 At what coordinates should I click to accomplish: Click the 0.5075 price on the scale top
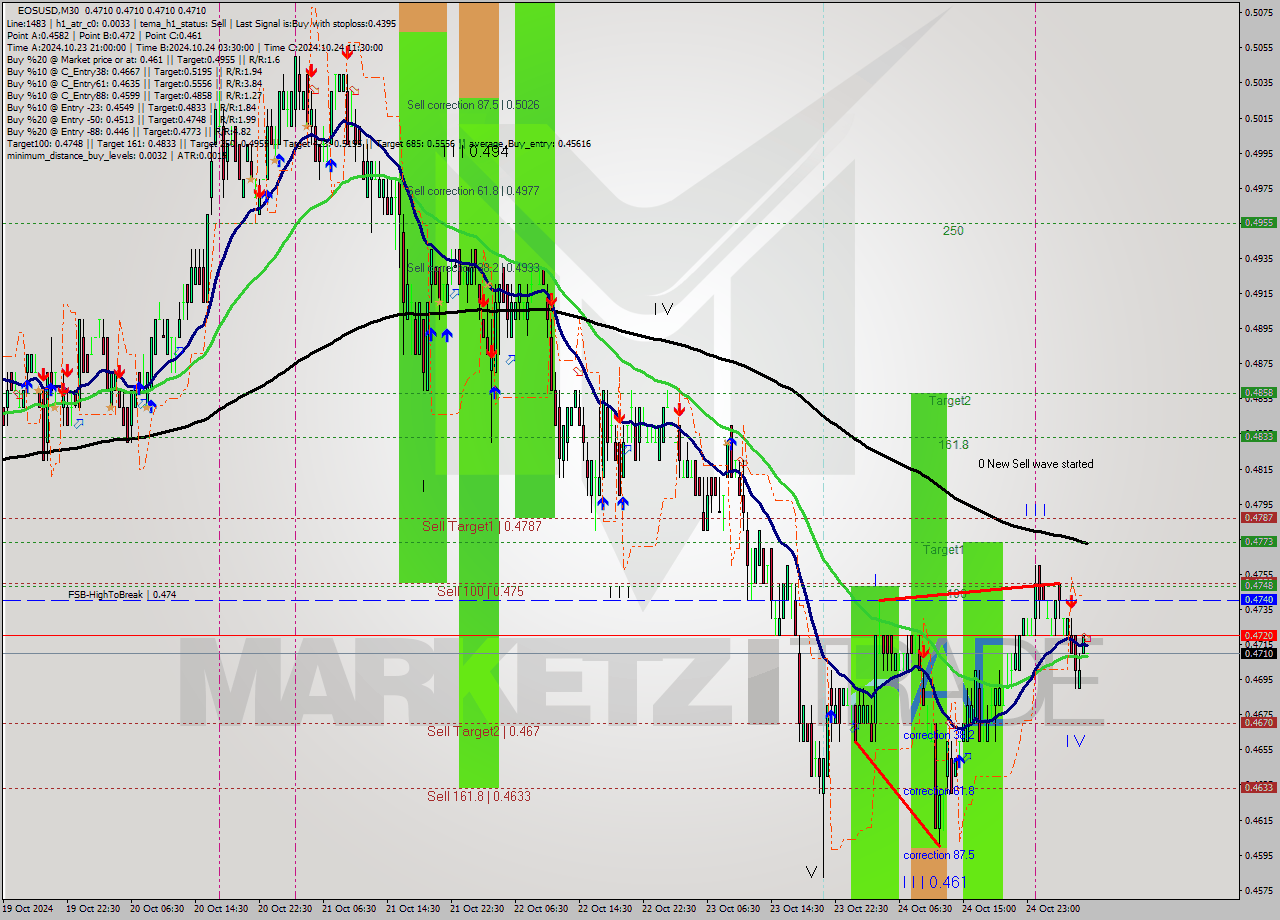(x=1259, y=12)
